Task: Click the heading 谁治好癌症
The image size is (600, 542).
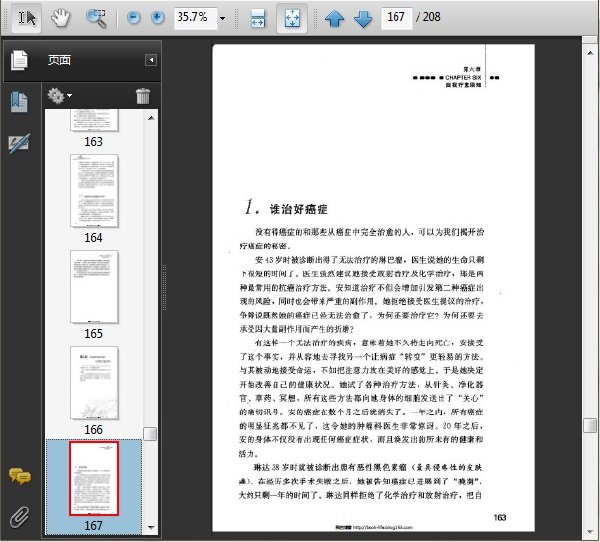Action: coord(298,209)
